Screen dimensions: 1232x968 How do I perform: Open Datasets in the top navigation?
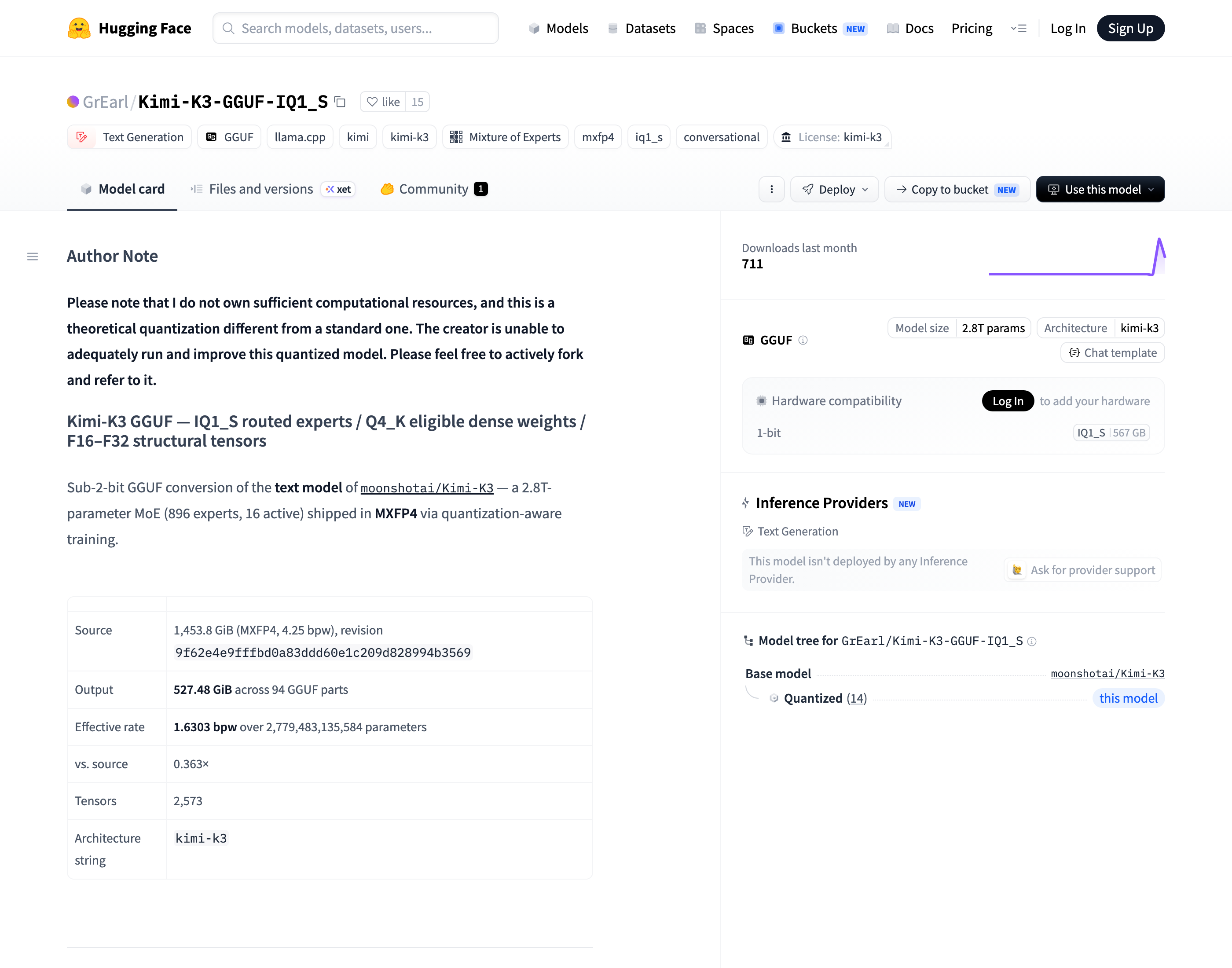pos(641,28)
